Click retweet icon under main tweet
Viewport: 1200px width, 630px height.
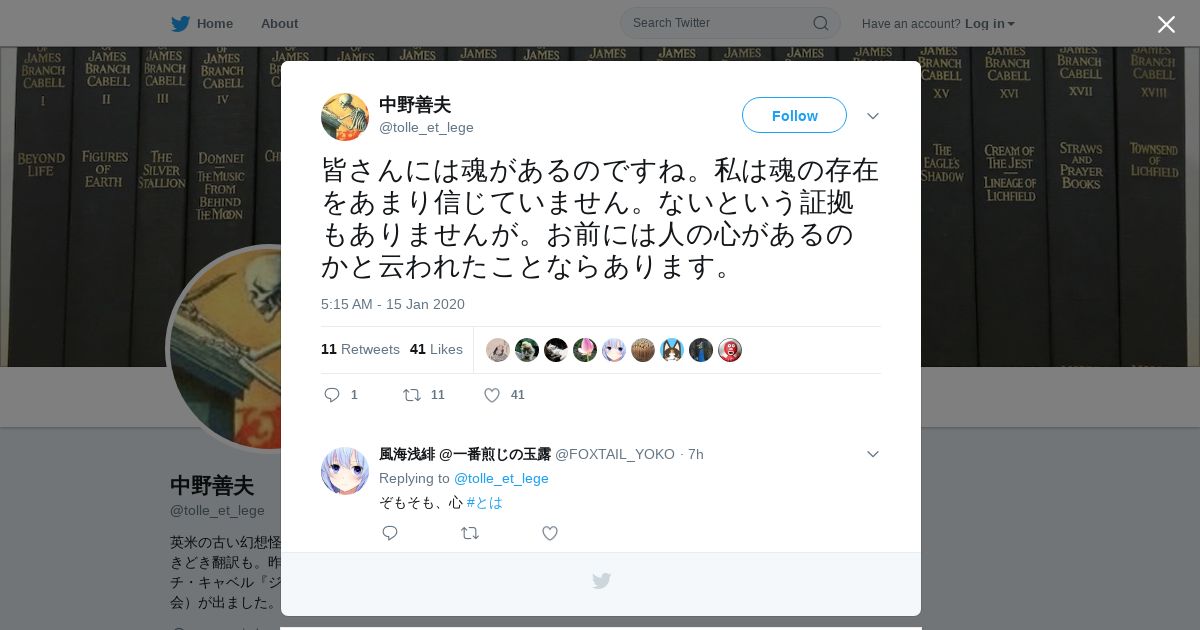tap(412, 395)
